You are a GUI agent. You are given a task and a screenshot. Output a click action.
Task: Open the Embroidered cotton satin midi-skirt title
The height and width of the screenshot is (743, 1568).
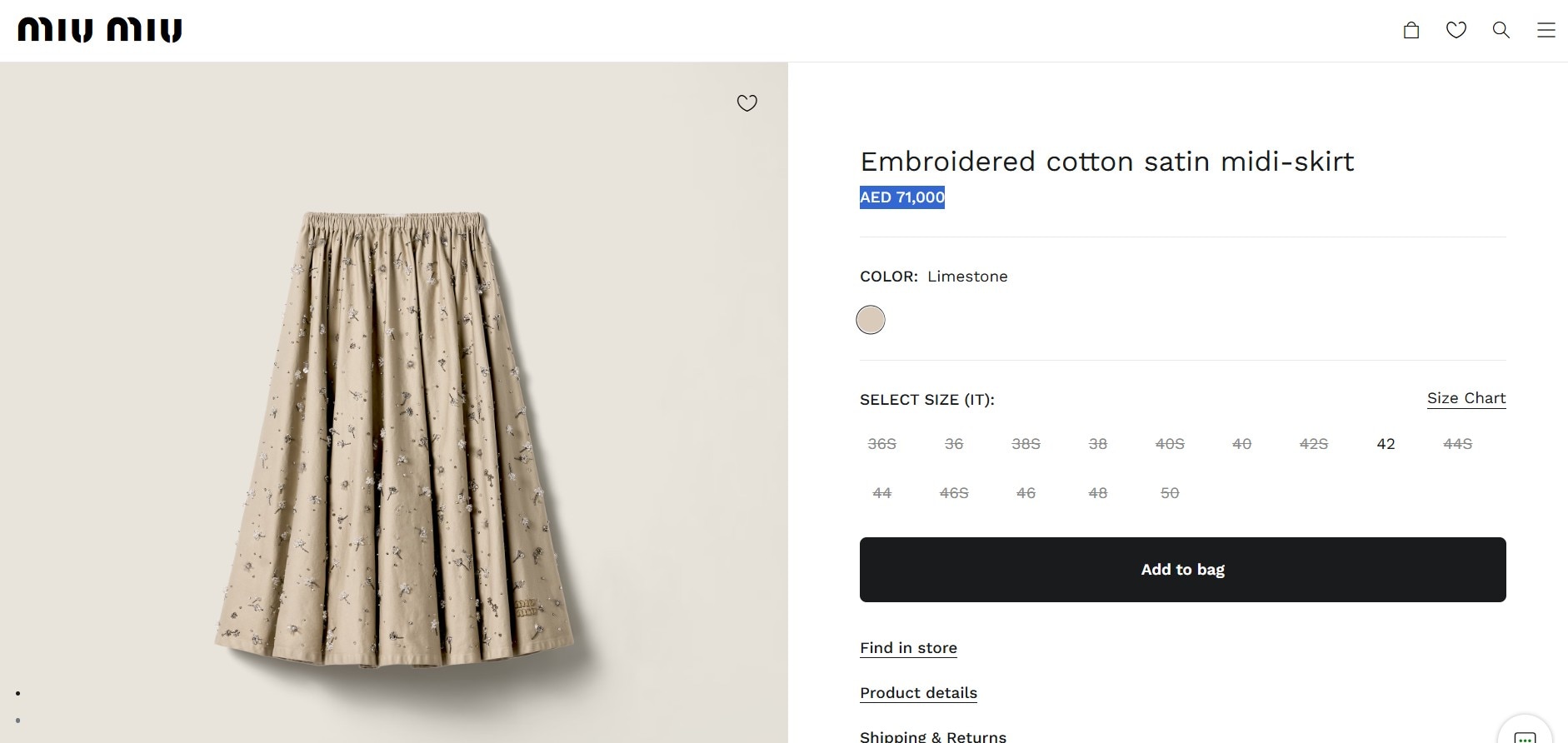click(x=1107, y=162)
